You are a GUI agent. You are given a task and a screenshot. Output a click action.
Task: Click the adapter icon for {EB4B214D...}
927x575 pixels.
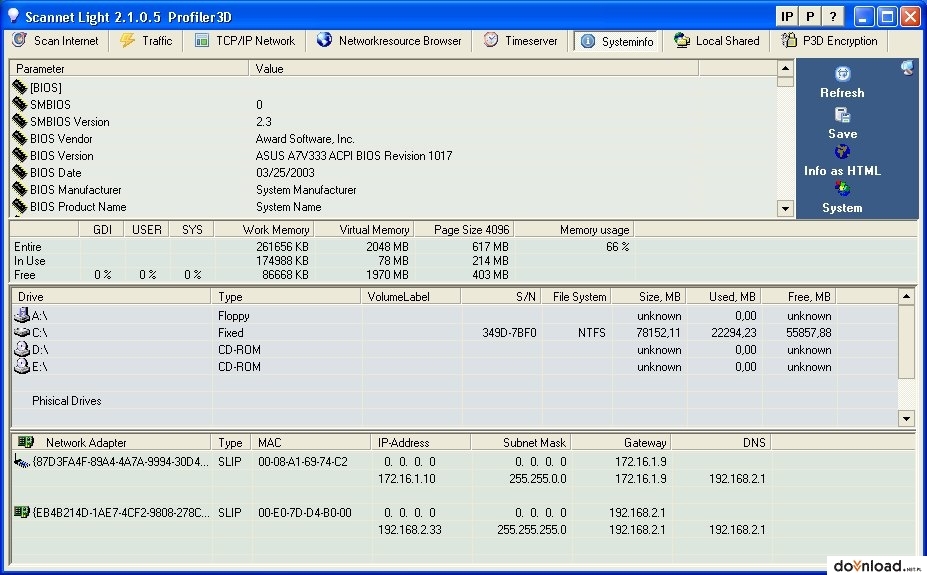(22, 512)
